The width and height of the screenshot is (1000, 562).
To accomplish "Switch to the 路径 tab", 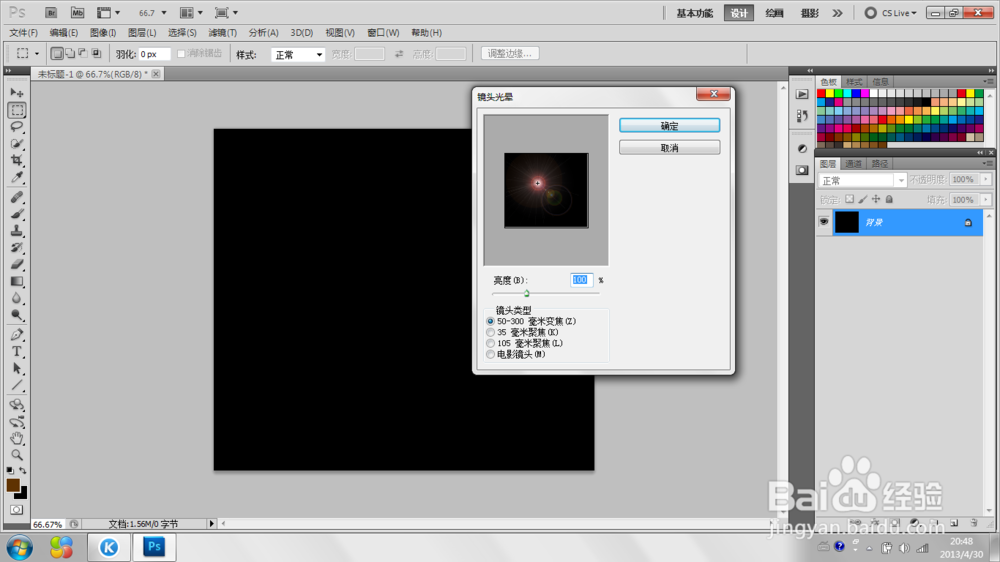I will 879,164.
